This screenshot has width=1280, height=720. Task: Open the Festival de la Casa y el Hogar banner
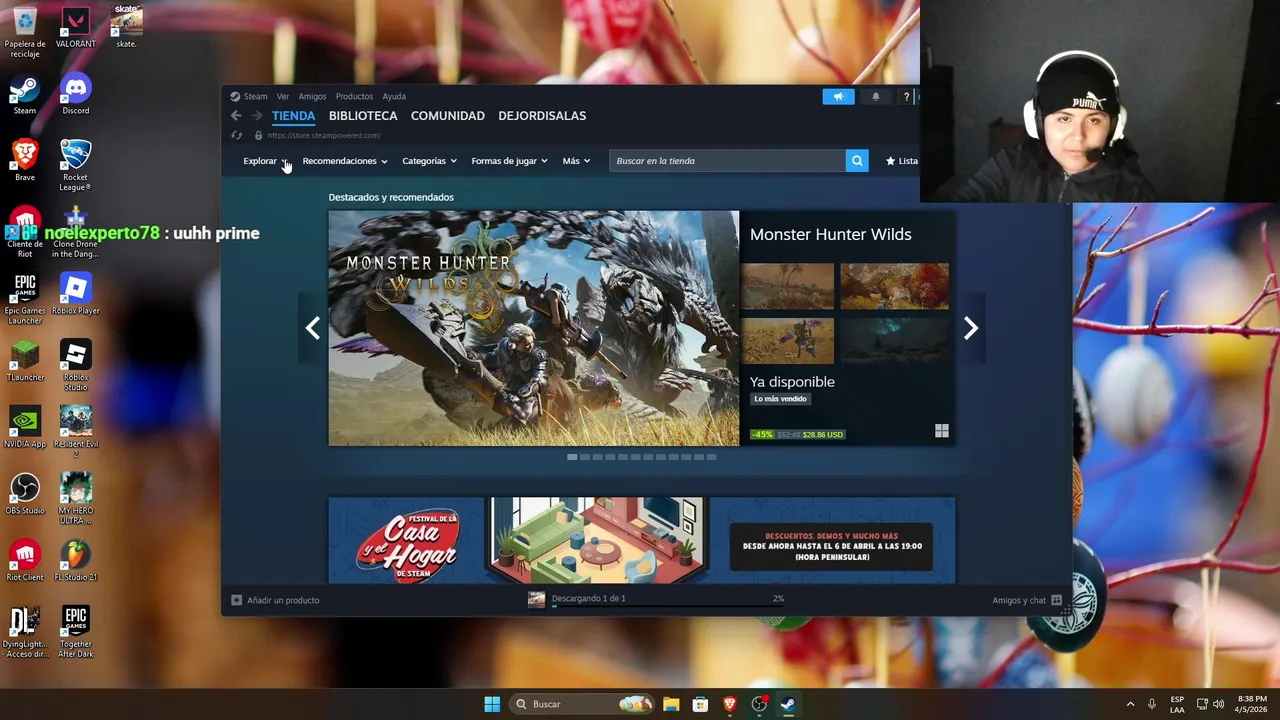[642, 540]
